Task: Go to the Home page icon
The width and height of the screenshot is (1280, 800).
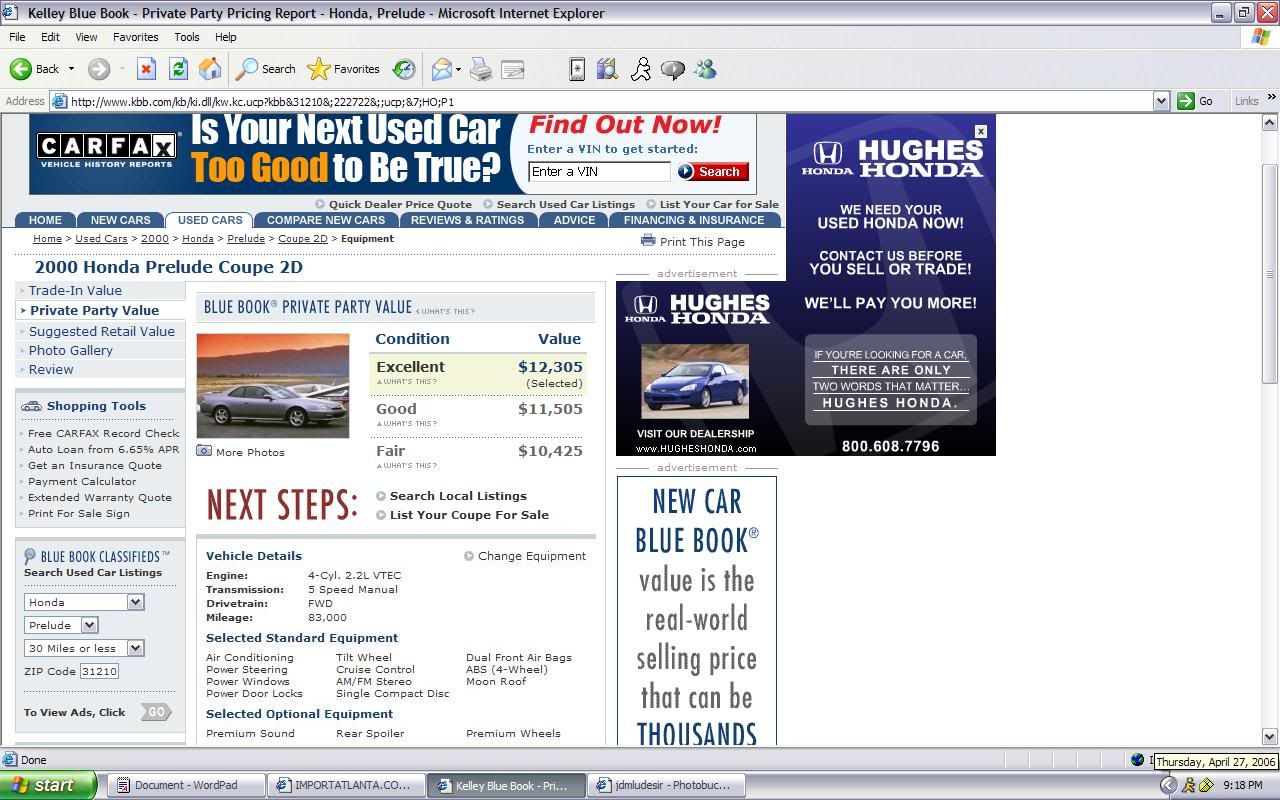Action: coord(210,69)
